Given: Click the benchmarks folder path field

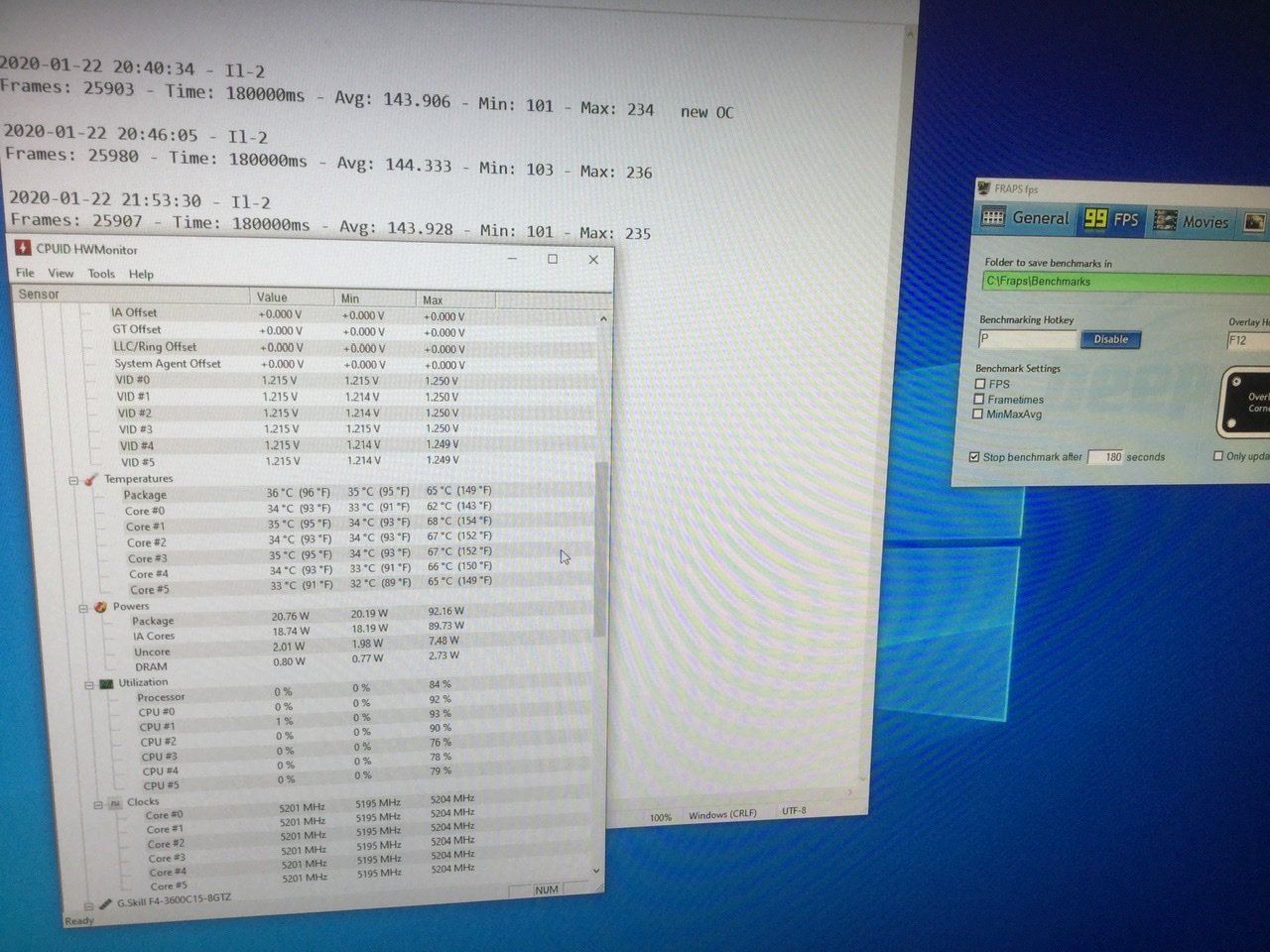Looking at the screenshot, I should click(x=1126, y=282).
